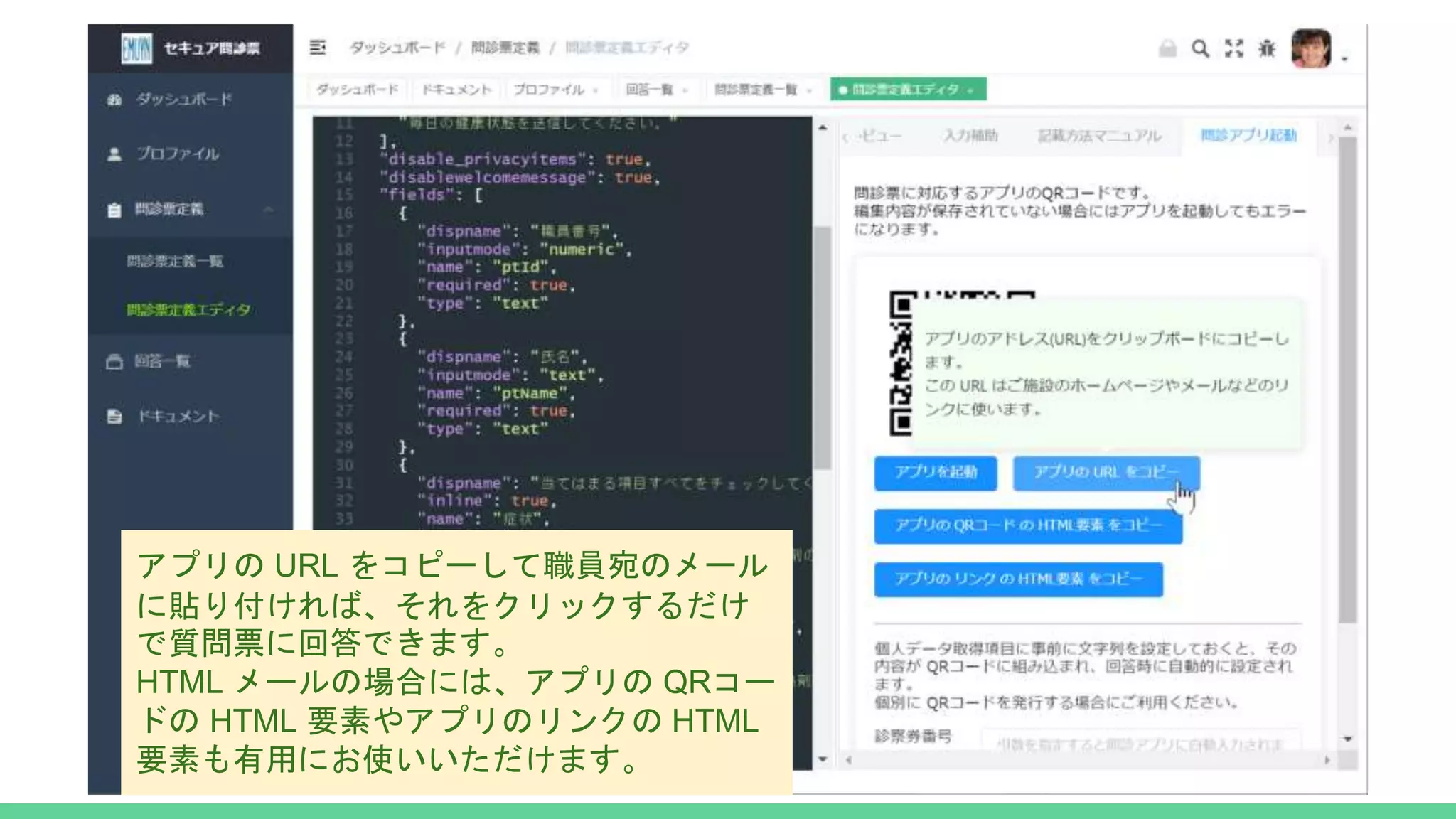The width and height of the screenshot is (1456, 819).
Task: Click 問診票定義 in the breadcrumb
Action: (505, 48)
